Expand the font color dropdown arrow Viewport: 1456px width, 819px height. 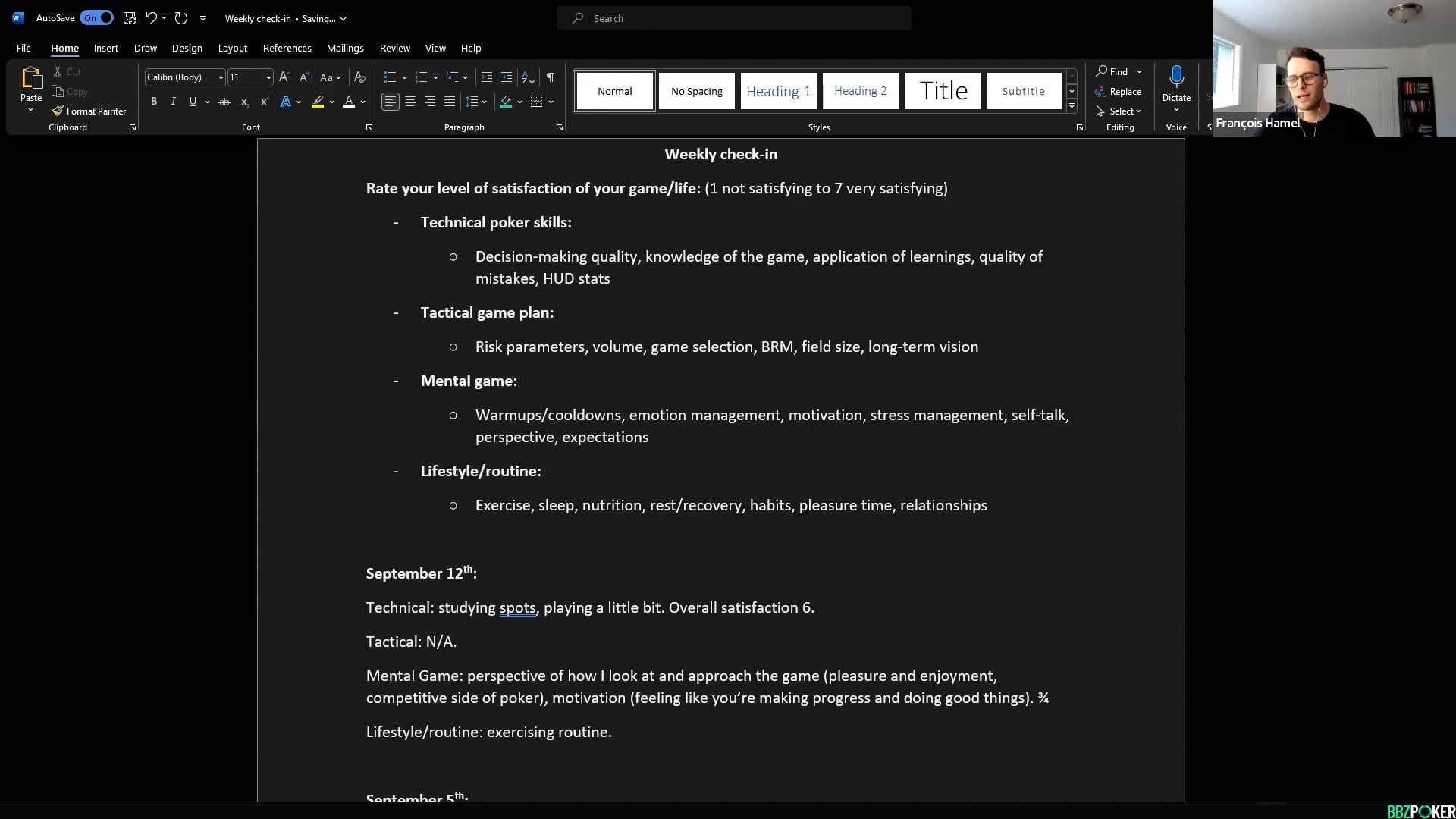[362, 102]
